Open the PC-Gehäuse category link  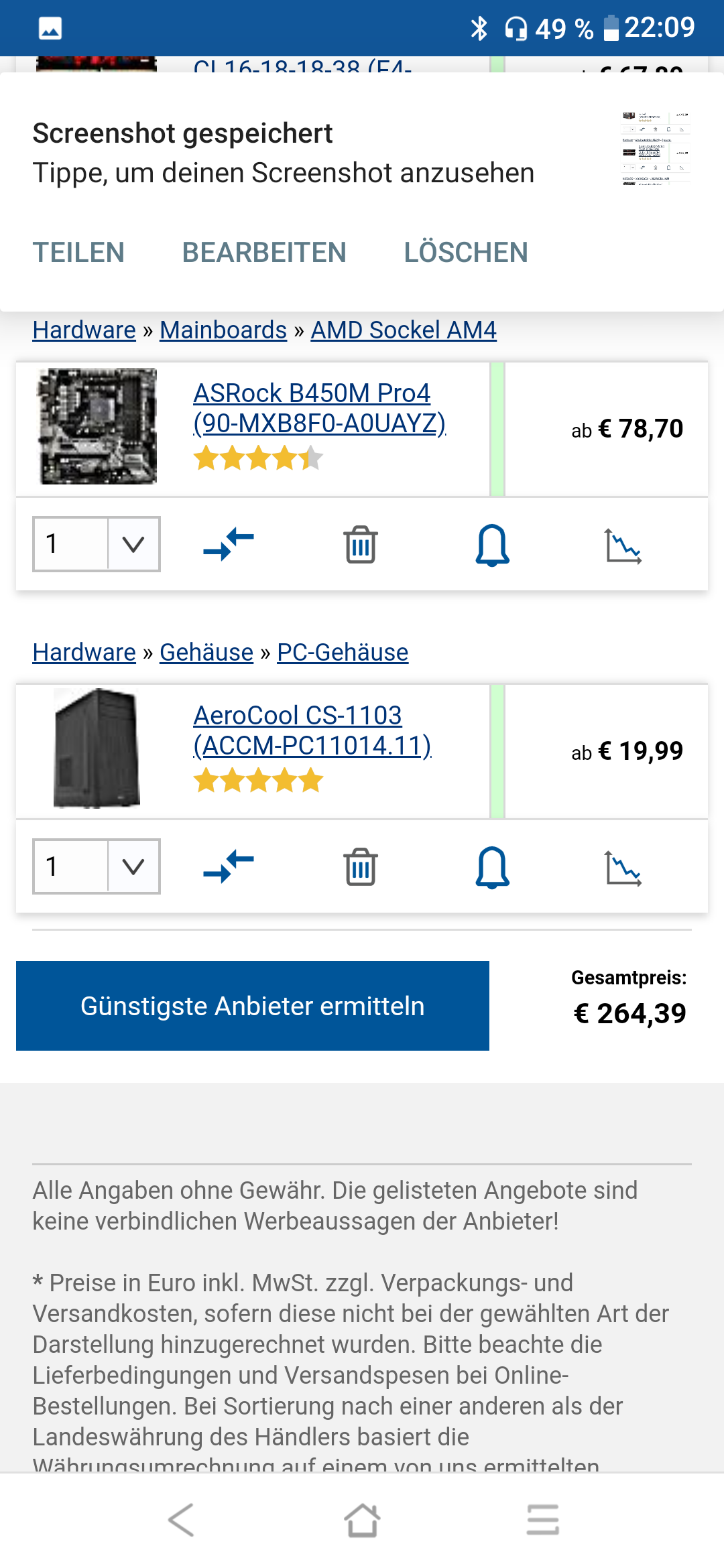tap(343, 652)
